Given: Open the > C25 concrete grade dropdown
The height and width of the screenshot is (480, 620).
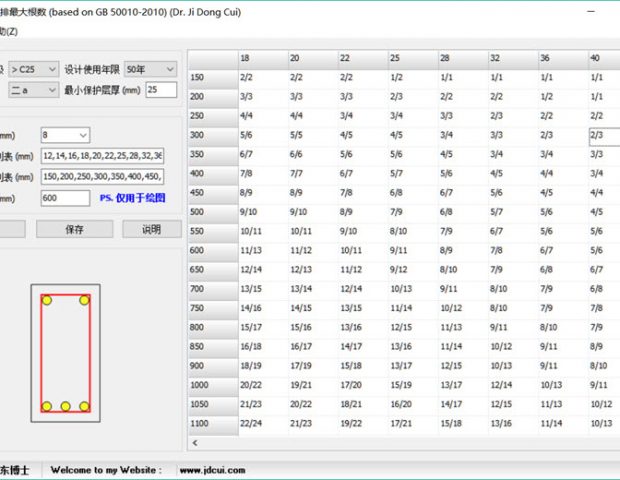Looking at the screenshot, I should (48, 69).
